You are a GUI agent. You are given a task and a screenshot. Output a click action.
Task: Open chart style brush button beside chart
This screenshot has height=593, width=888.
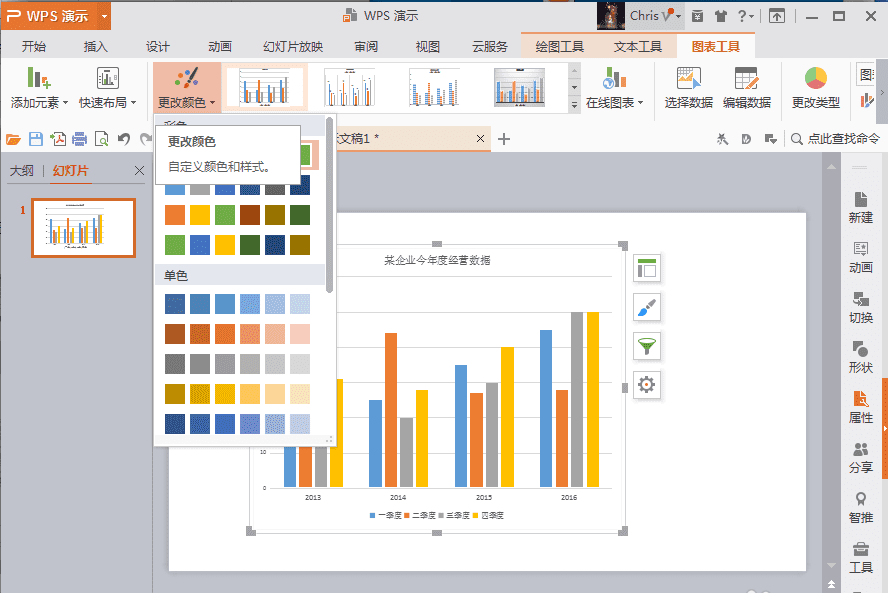pyautogui.click(x=647, y=308)
